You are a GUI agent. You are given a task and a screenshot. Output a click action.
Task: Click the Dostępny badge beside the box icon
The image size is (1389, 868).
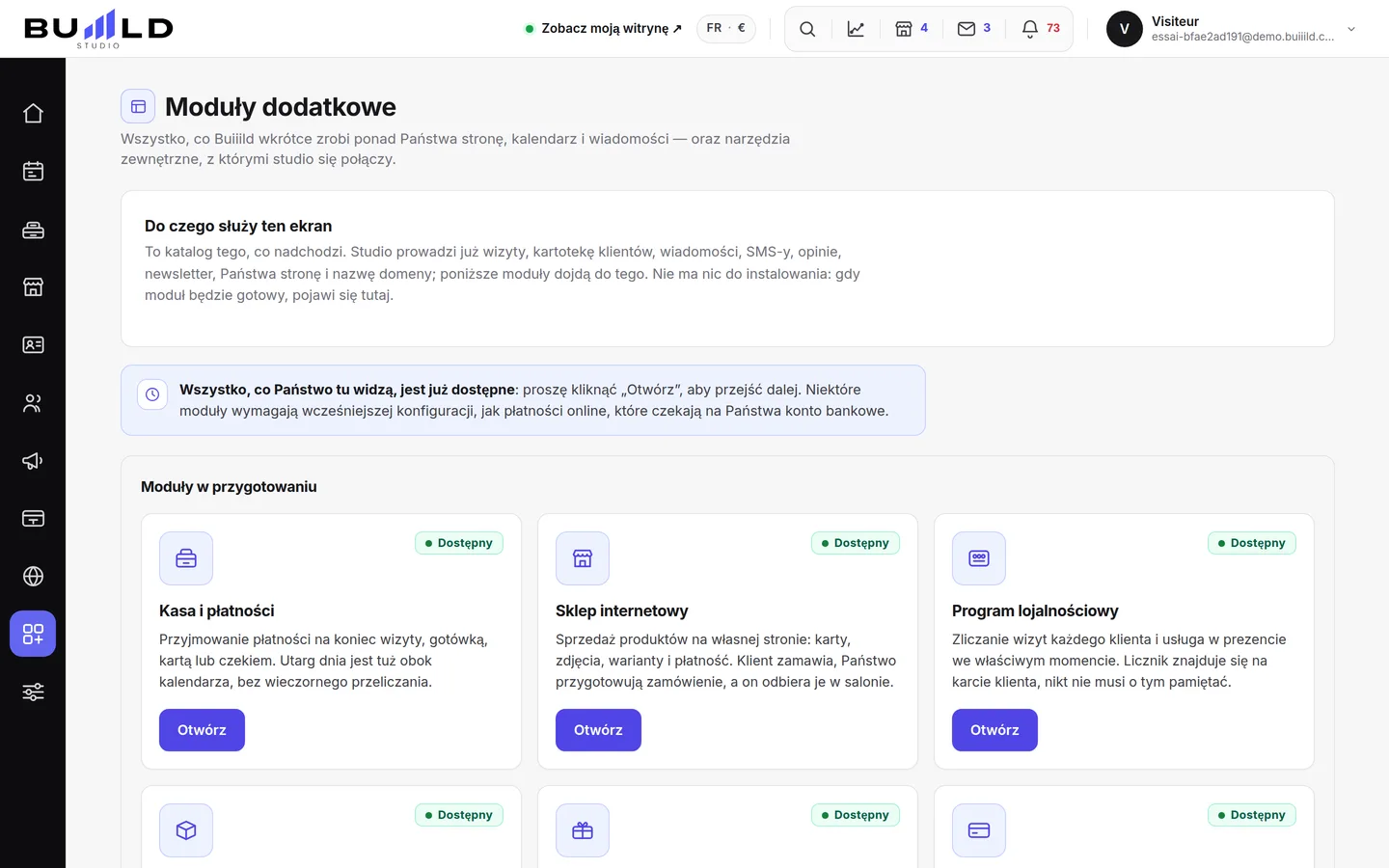click(x=459, y=815)
